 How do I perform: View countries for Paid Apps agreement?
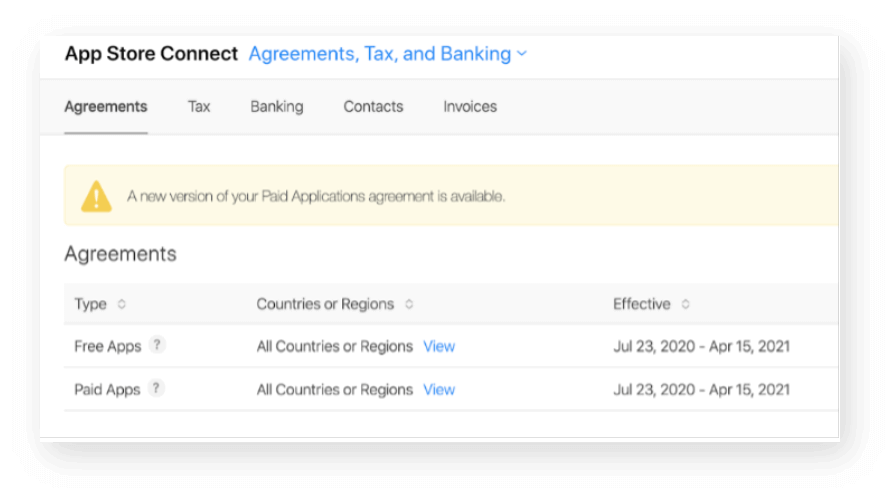pos(439,390)
